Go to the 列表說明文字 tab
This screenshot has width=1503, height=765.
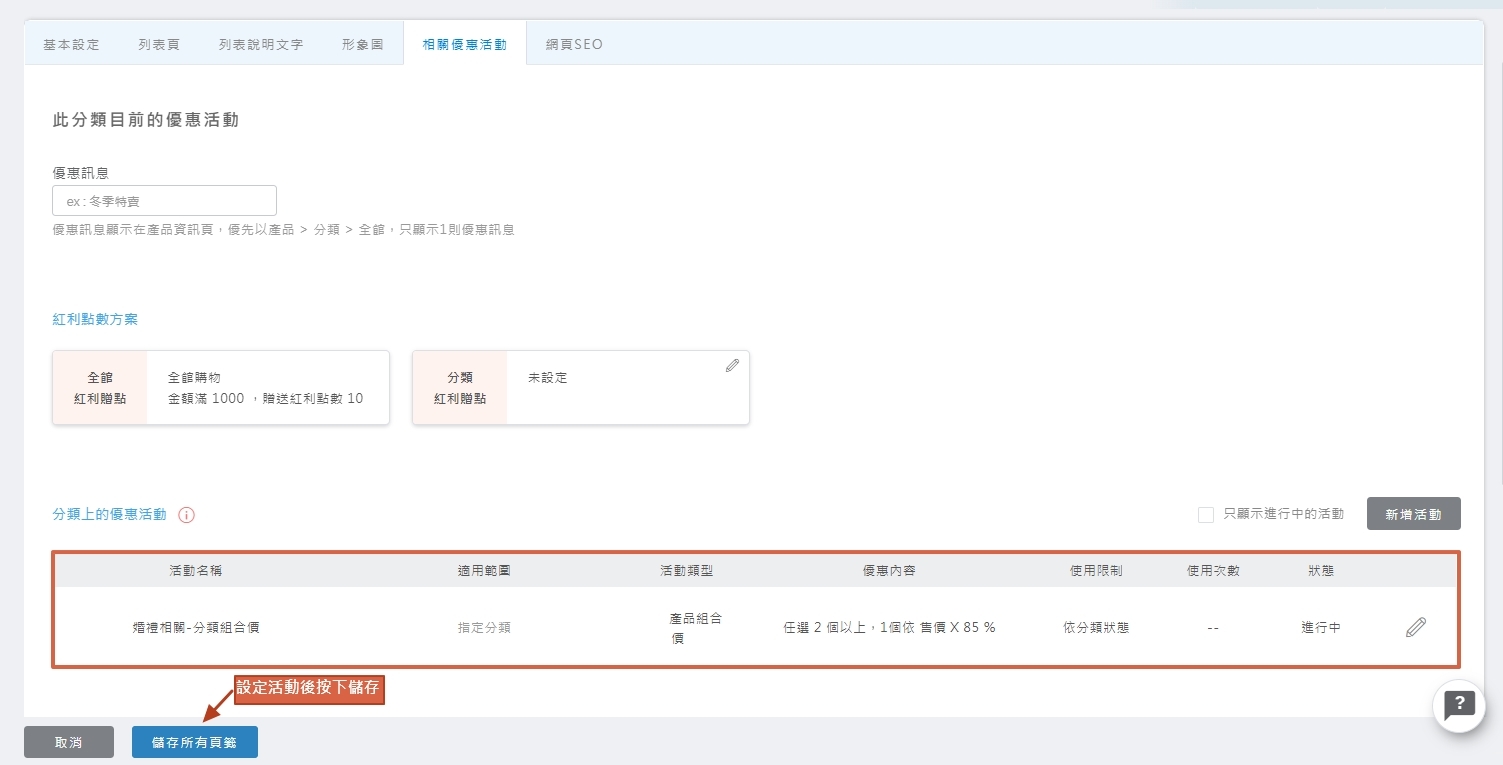(x=260, y=45)
